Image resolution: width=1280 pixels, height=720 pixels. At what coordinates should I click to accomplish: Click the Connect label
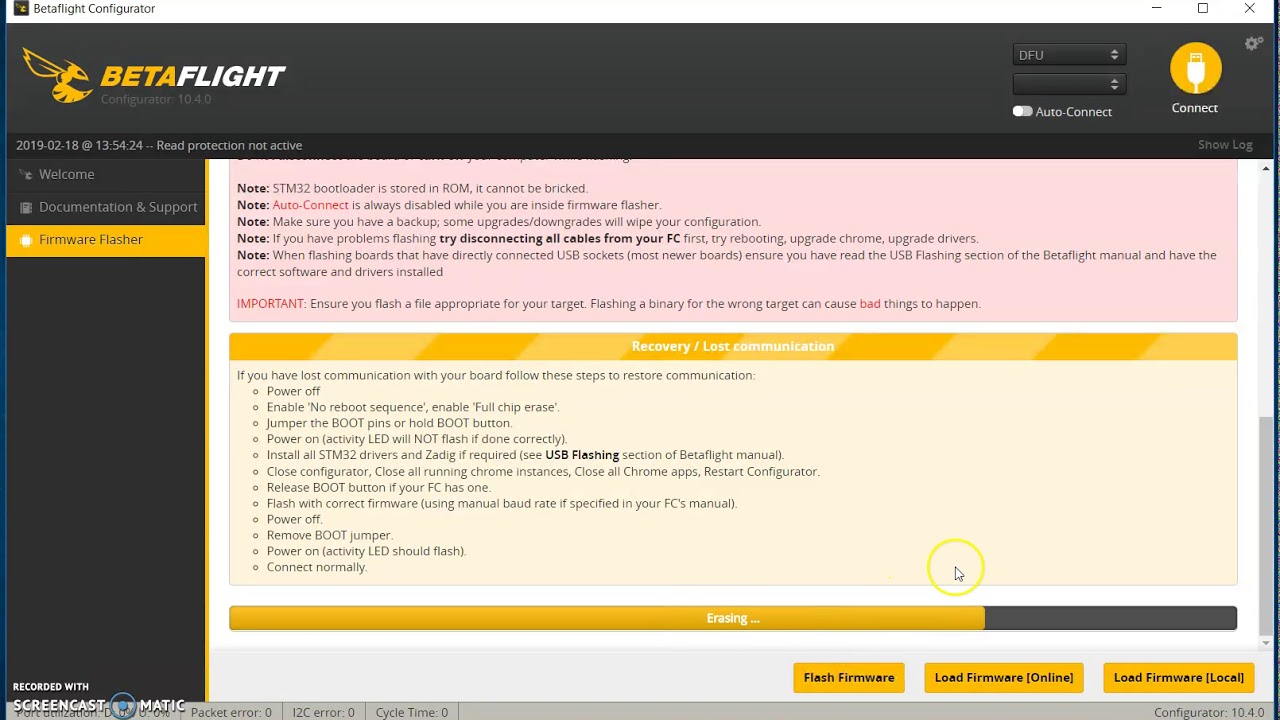(1195, 108)
